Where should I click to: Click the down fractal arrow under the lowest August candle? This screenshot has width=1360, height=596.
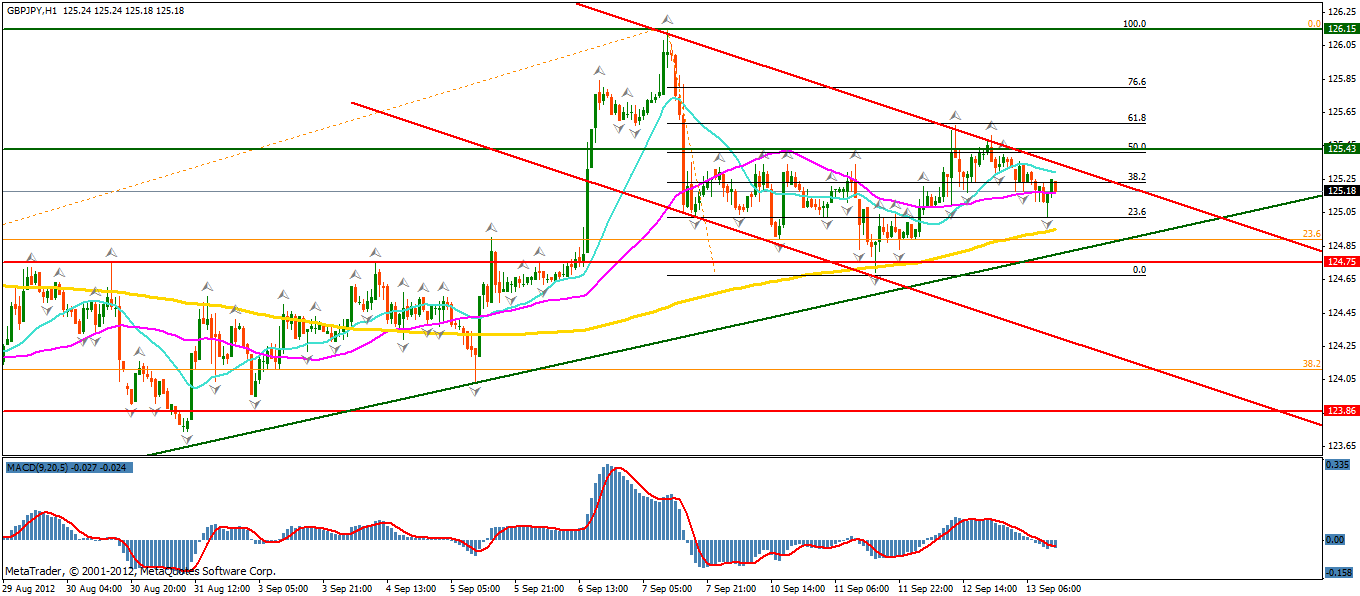point(186,438)
